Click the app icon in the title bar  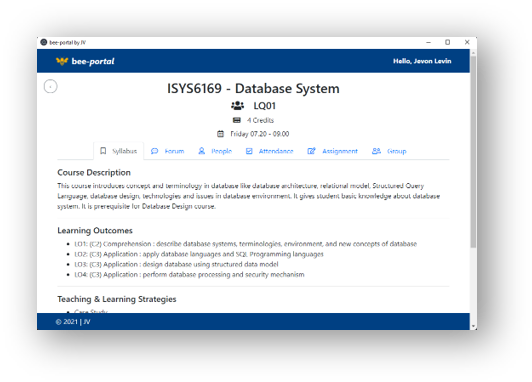pyautogui.click(x=44, y=42)
